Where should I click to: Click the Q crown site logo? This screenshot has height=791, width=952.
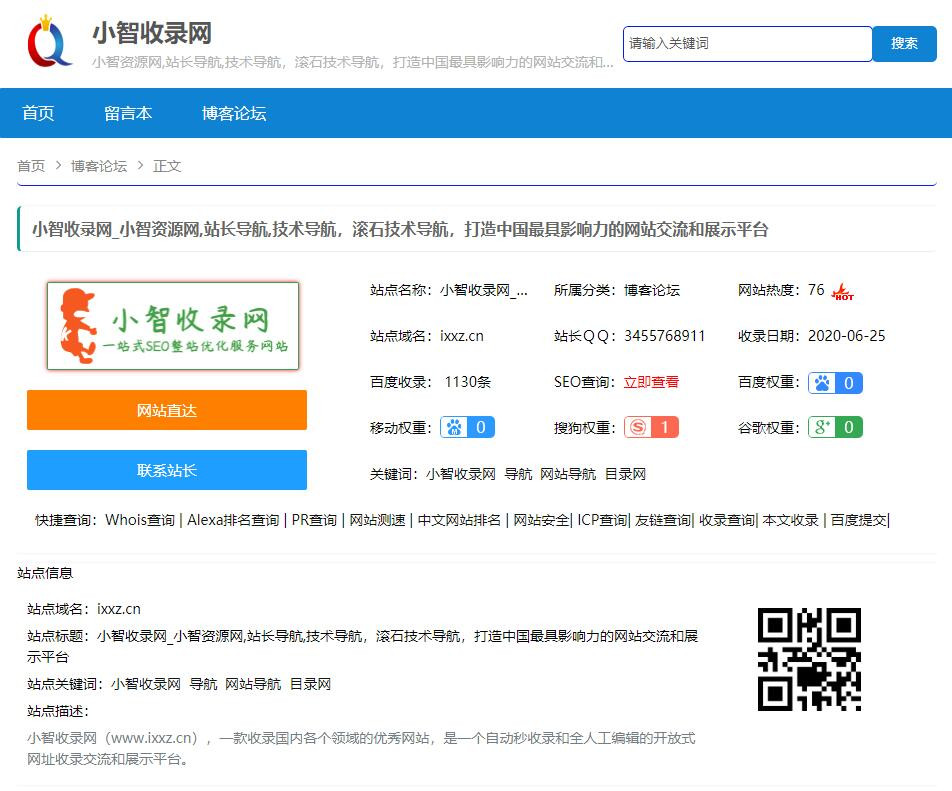(x=50, y=41)
